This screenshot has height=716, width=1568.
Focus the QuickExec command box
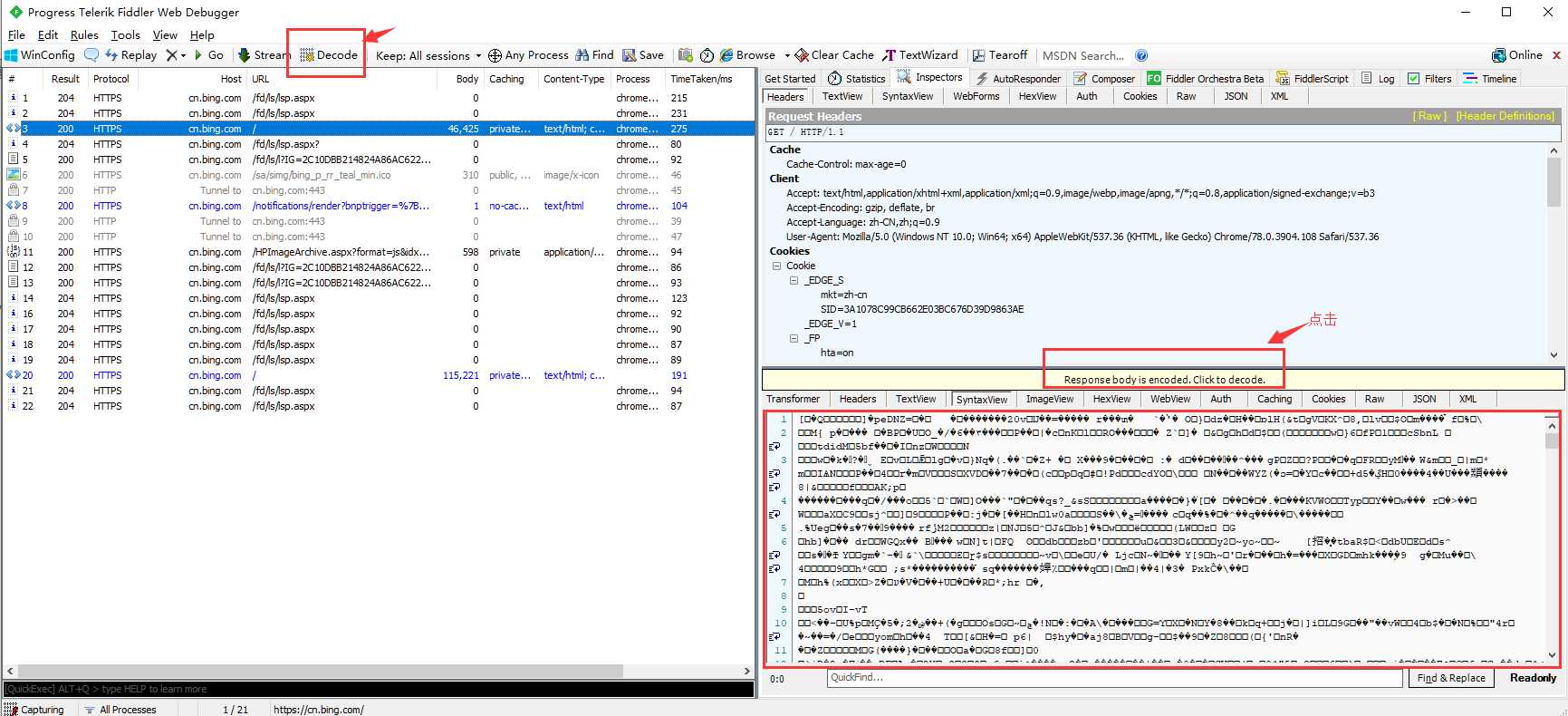tap(379, 689)
